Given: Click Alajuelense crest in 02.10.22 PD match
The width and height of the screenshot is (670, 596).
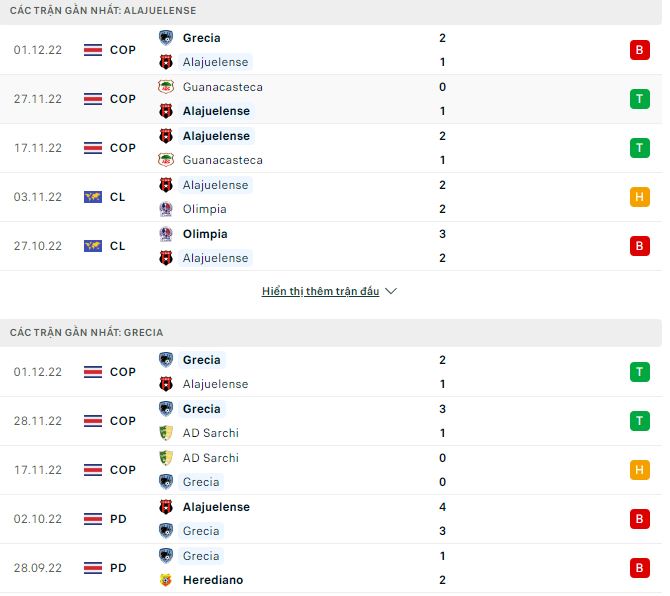Looking at the screenshot, I should coord(166,507).
